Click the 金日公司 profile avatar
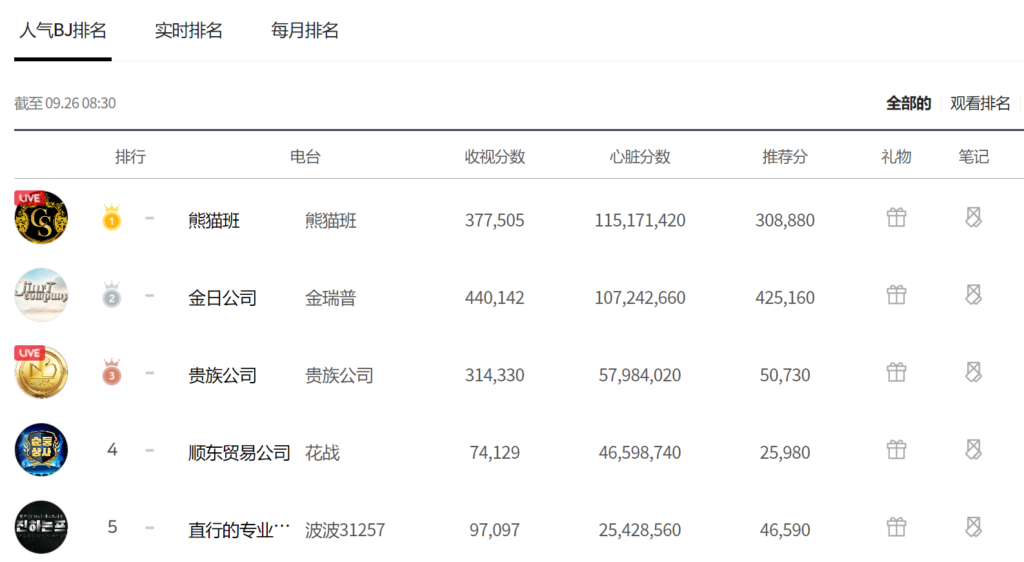This screenshot has height=562, width=1024. tap(41, 295)
